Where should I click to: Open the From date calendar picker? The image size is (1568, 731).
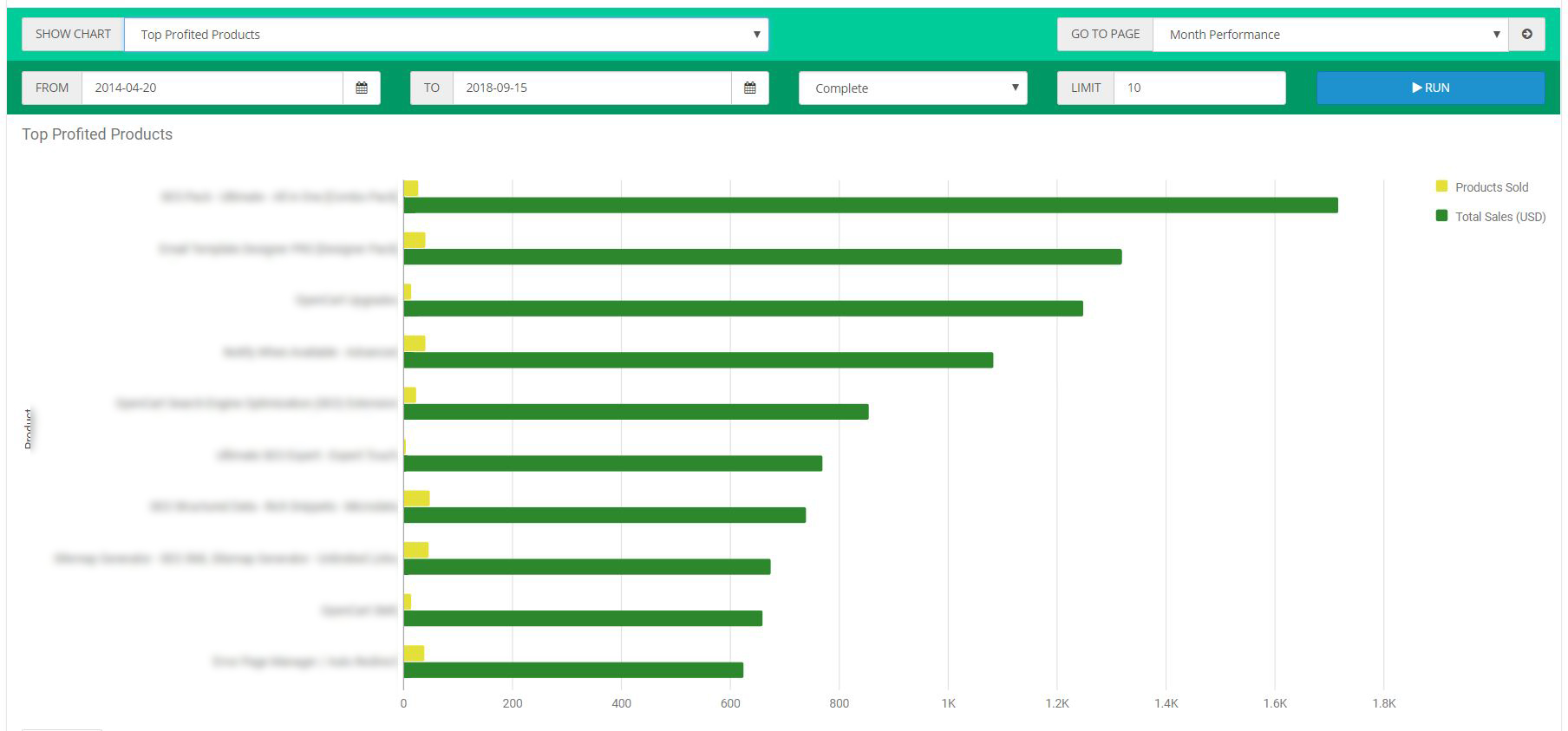click(362, 88)
